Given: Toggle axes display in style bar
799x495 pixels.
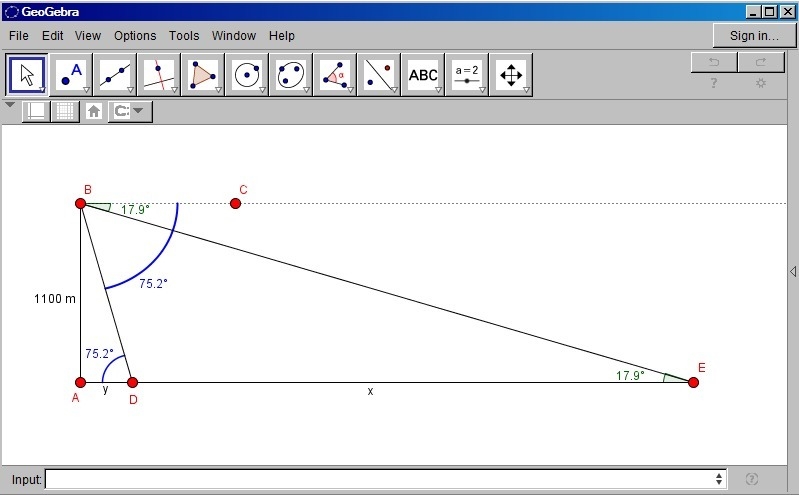Looking at the screenshot, I should pyautogui.click(x=36, y=111).
